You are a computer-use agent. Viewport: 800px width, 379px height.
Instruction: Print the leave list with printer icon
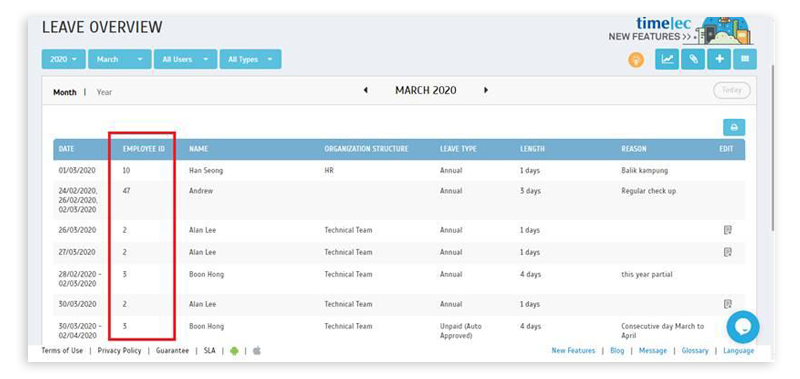coord(734,128)
